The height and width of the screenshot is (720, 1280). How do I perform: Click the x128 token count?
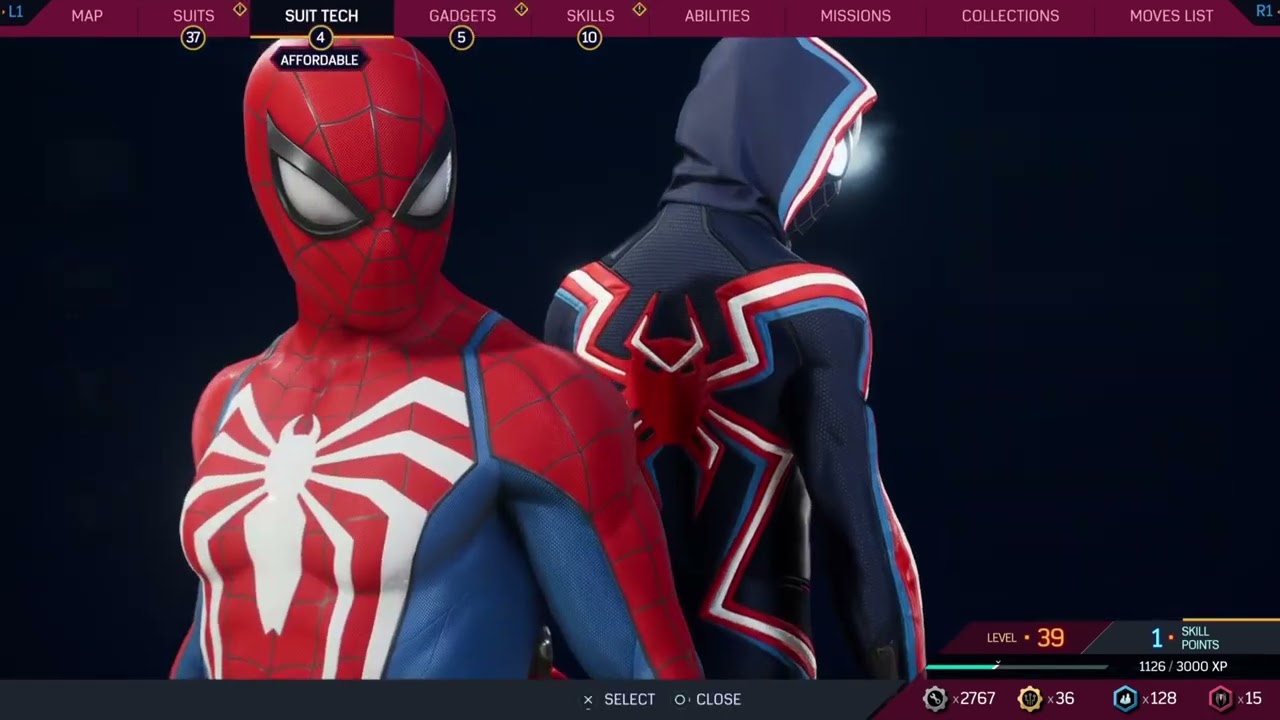(1160, 699)
